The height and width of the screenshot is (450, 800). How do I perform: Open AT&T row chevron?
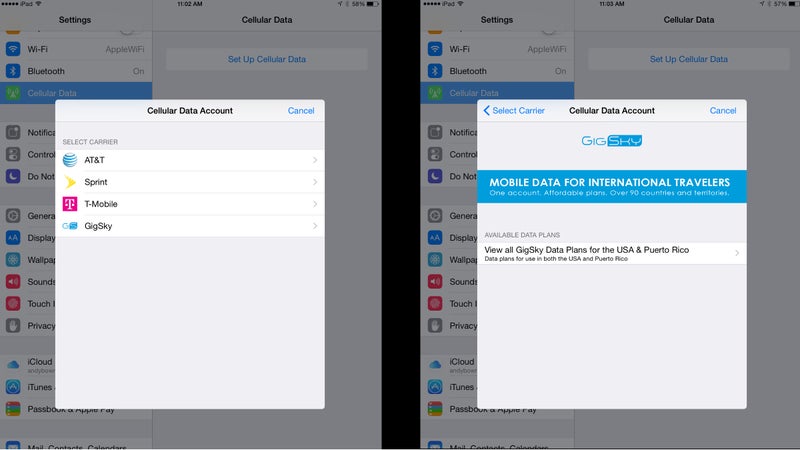click(315, 160)
